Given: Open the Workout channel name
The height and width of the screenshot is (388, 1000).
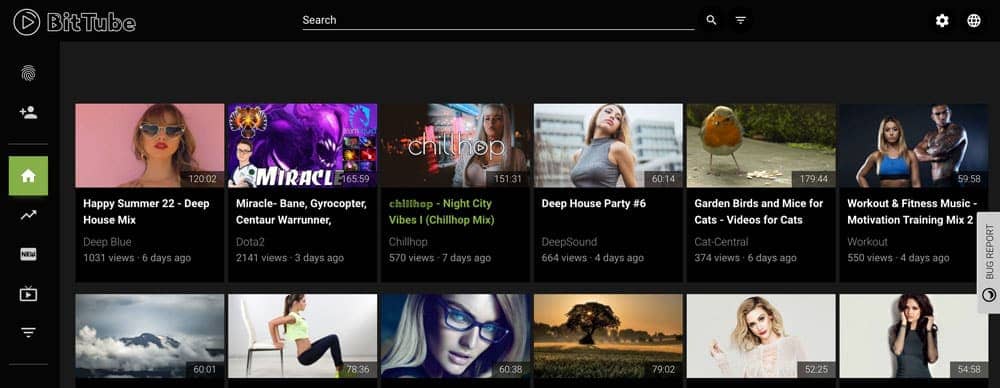Looking at the screenshot, I should coord(867,242).
